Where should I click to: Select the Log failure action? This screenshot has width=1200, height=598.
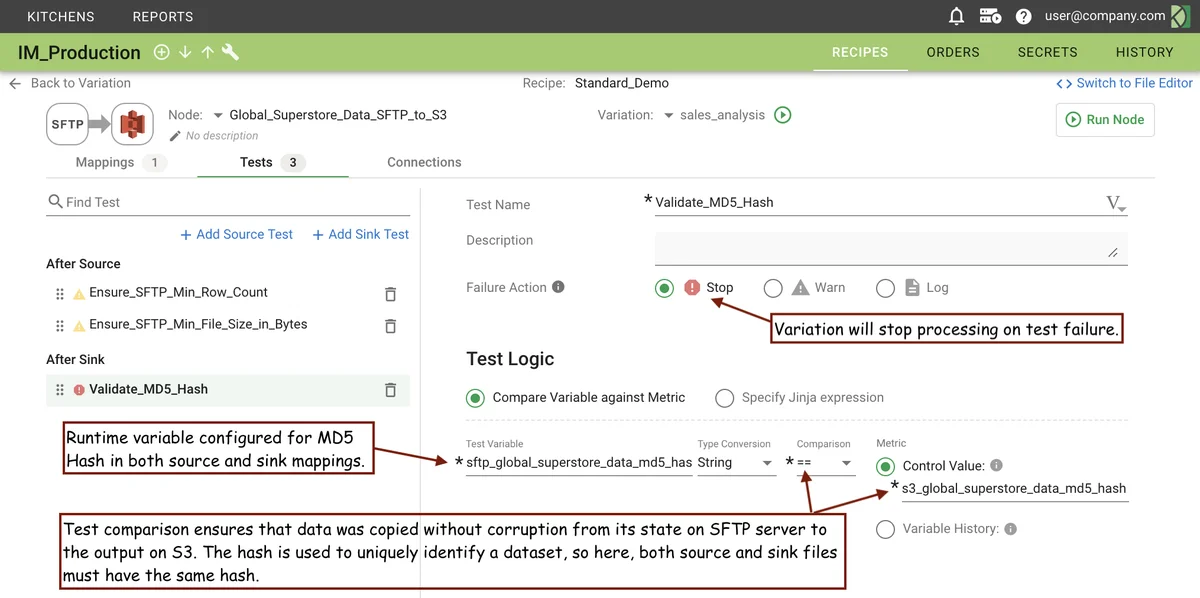point(885,288)
